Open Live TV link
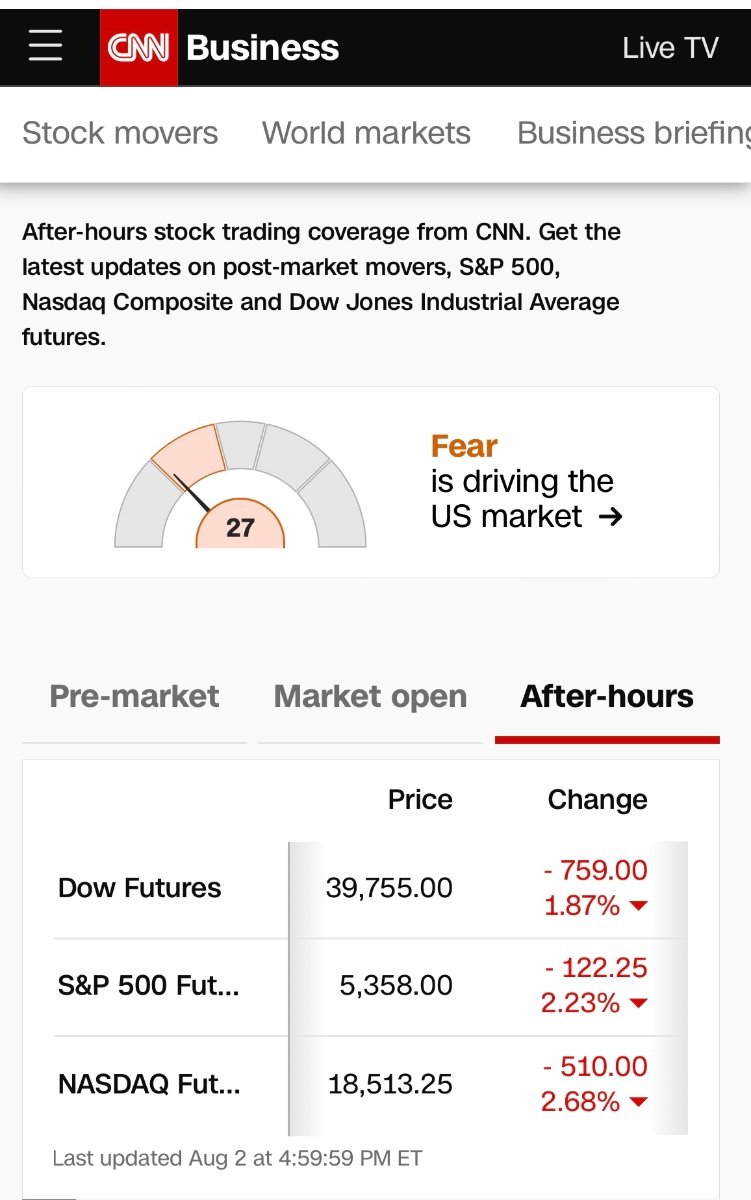 click(x=670, y=48)
